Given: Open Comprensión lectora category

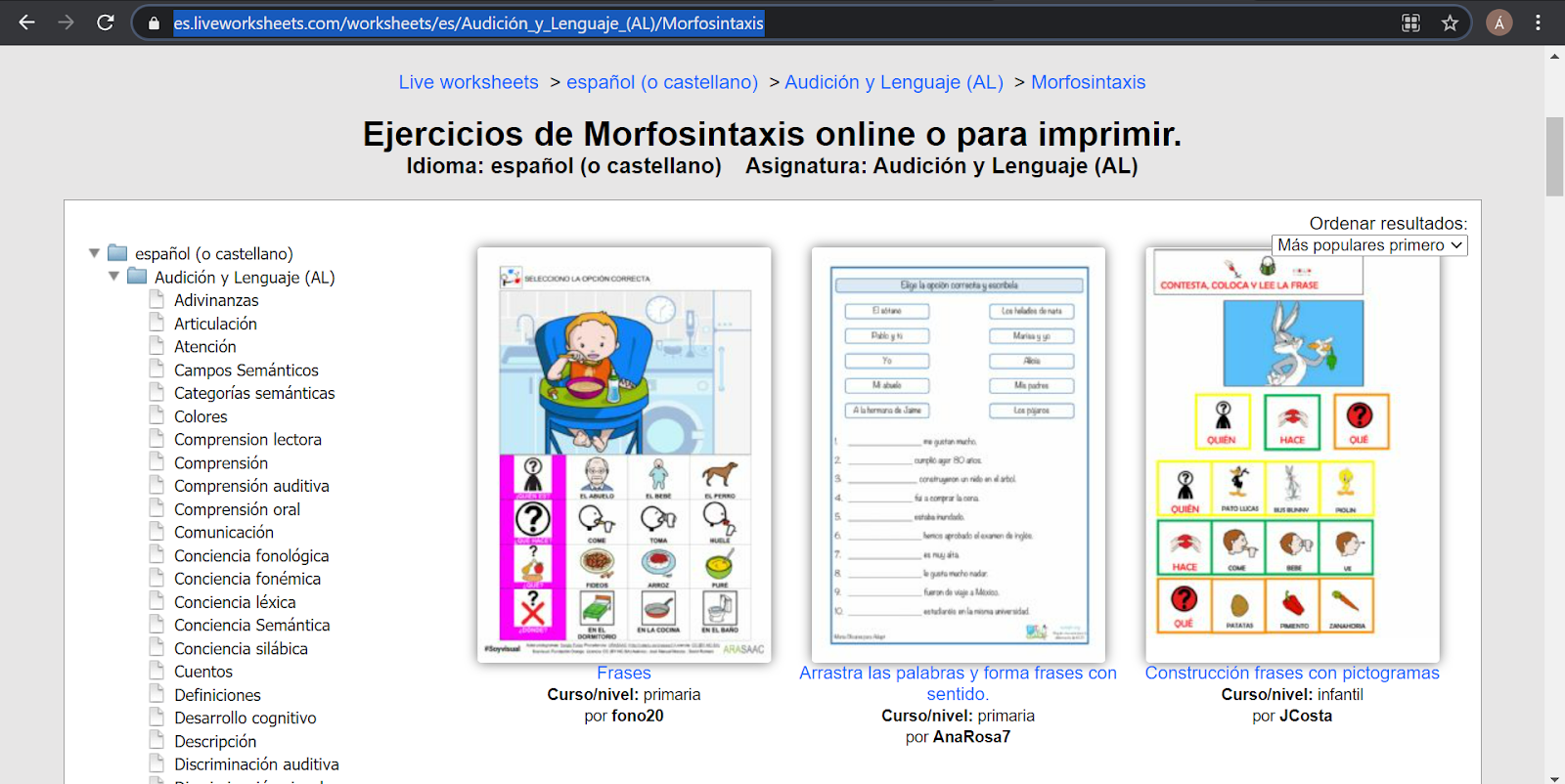Looking at the screenshot, I should [x=247, y=440].
